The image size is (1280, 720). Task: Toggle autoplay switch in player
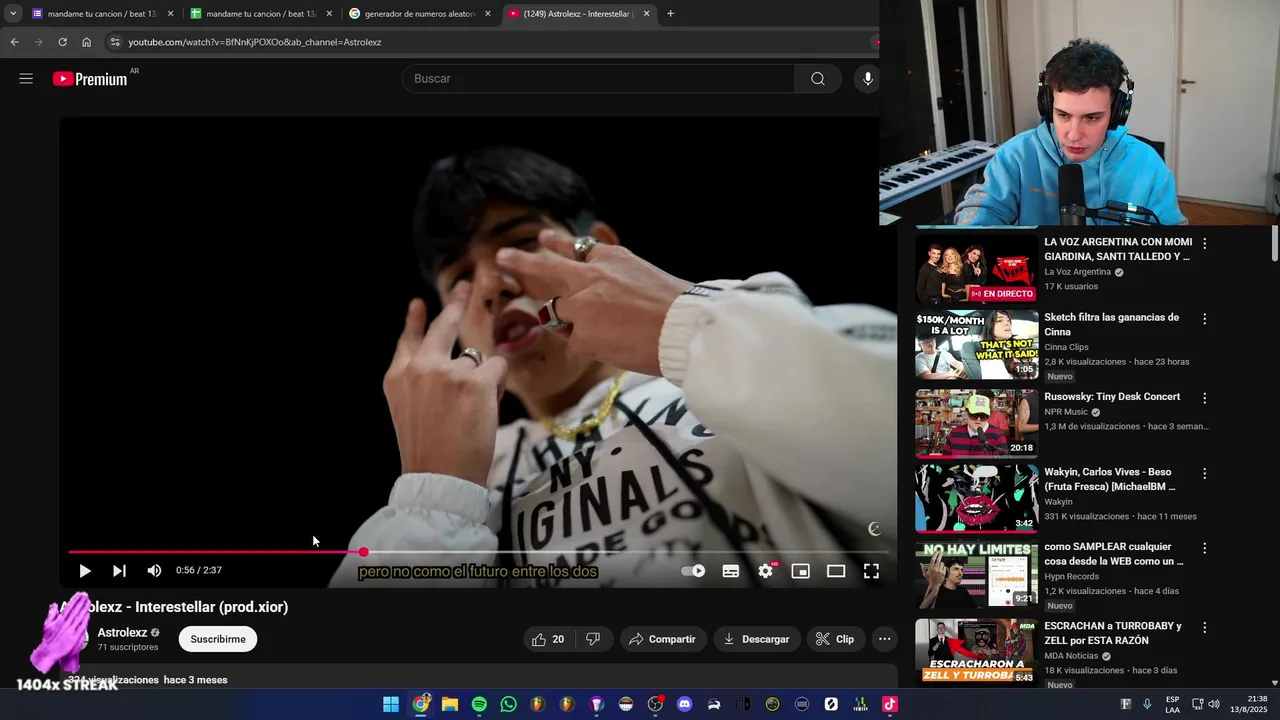pyautogui.click(x=693, y=571)
